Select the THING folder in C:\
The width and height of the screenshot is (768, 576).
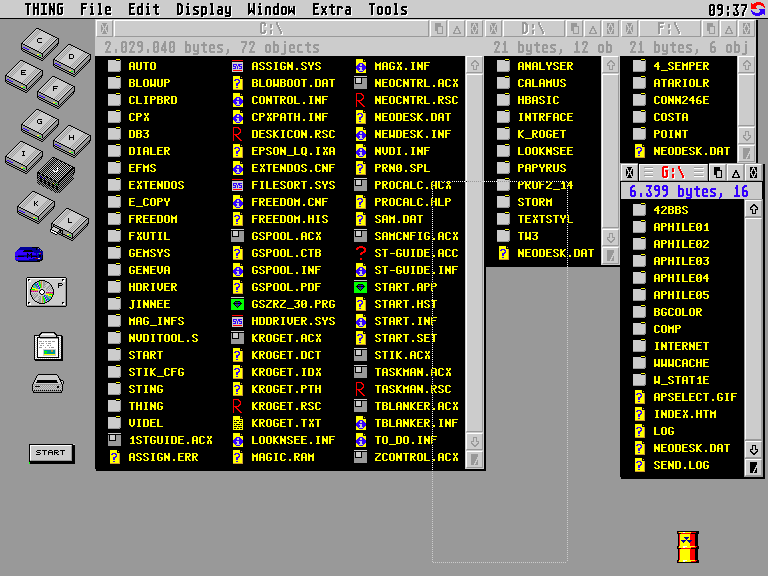[136, 406]
